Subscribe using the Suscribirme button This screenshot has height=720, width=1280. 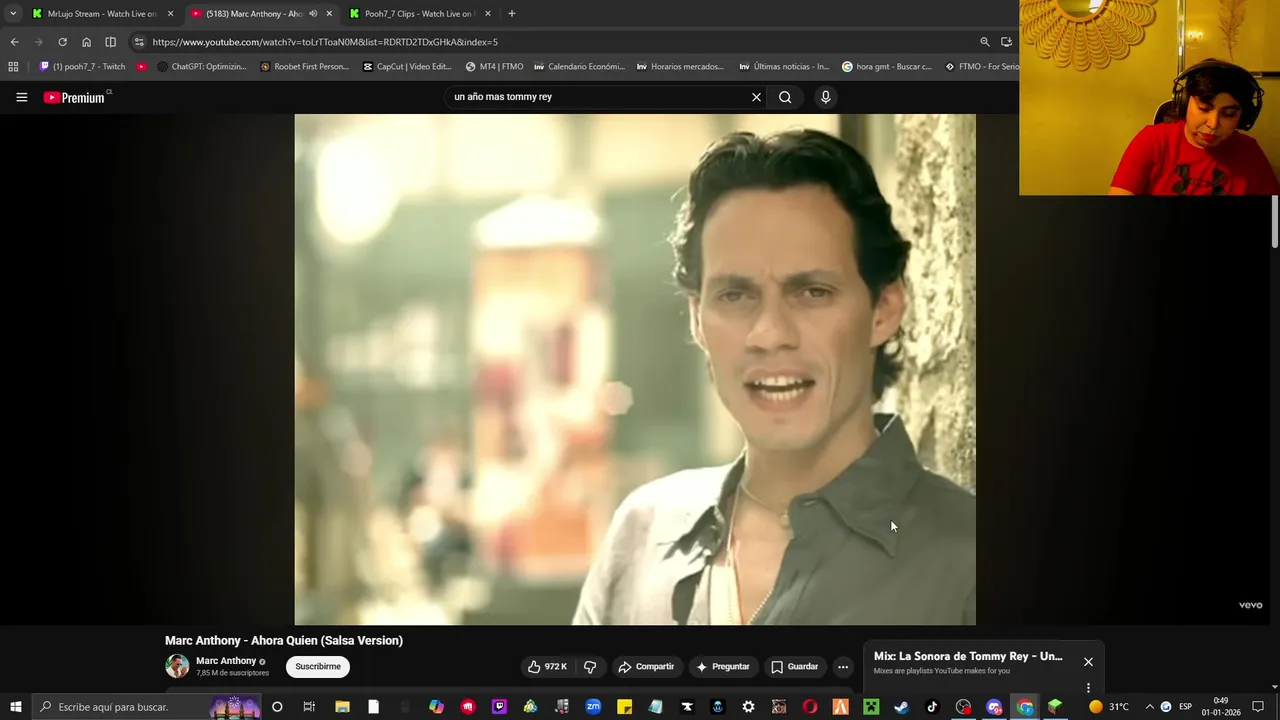pos(318,667)
